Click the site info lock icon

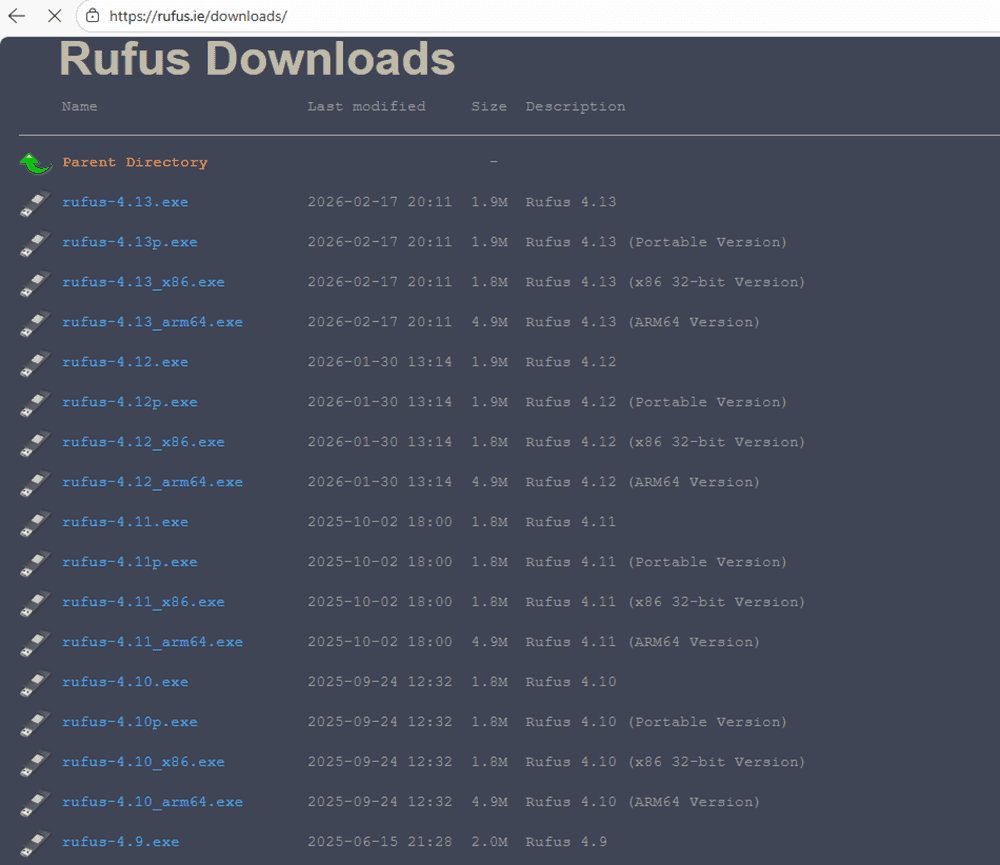[x=92, y=16]
